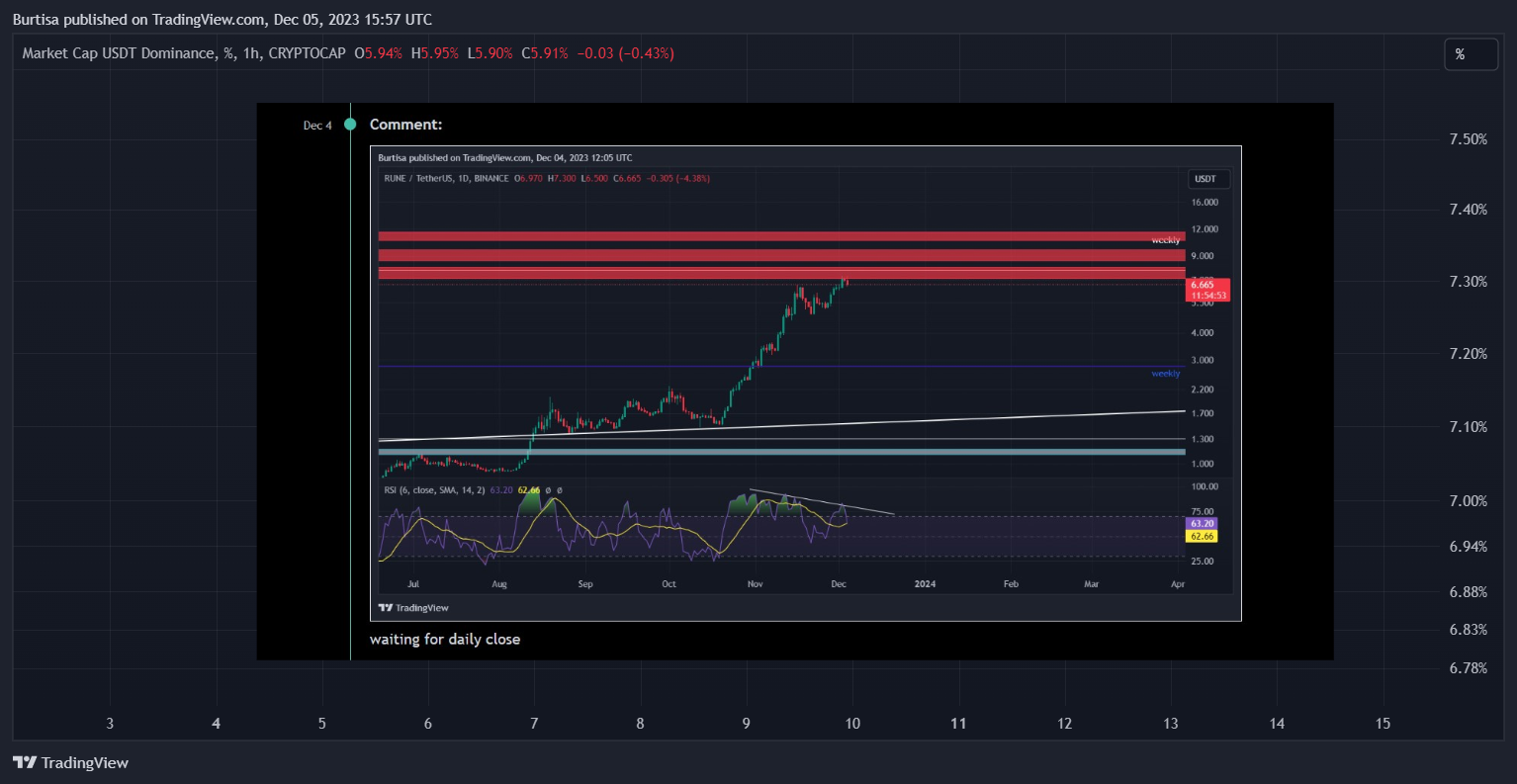
Task: Click the TradingView logo at the bottom left of the page
Action: click(x=70, y=762)
